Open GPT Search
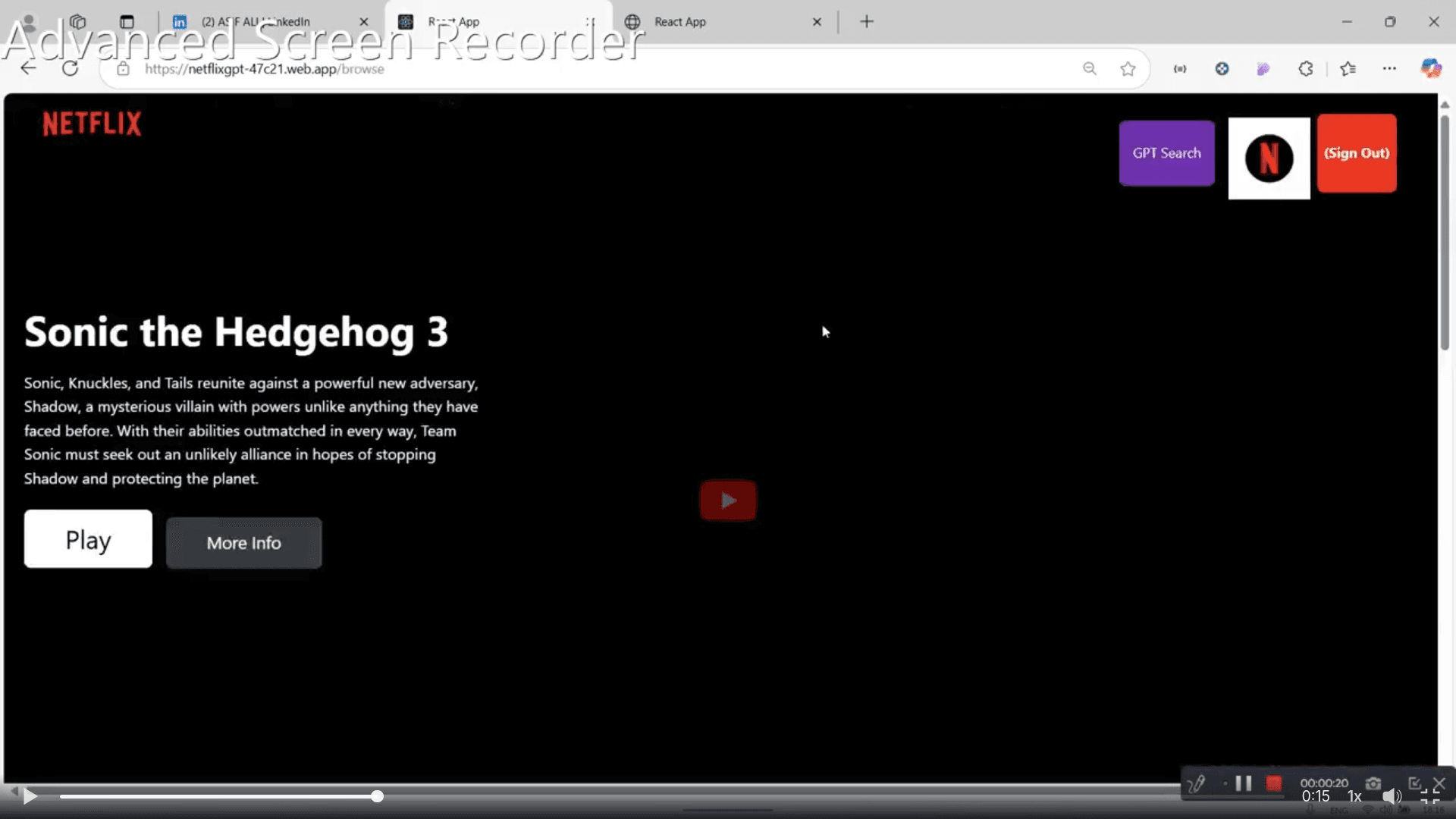Screen dimensions: 1456x819 coord(1166,153)
